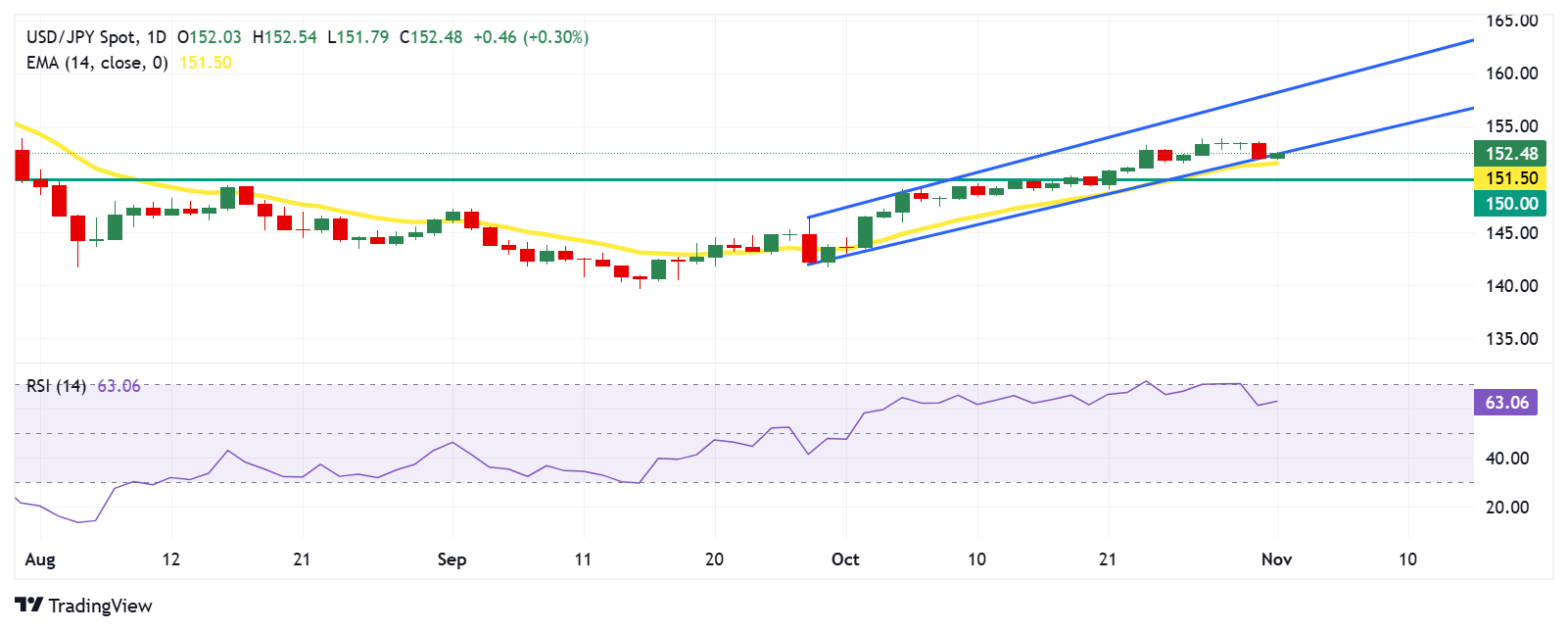Click the Aug label on time axis
Image resolution: width=1568 pixels, height=631 pixels.
click(40, 559)
